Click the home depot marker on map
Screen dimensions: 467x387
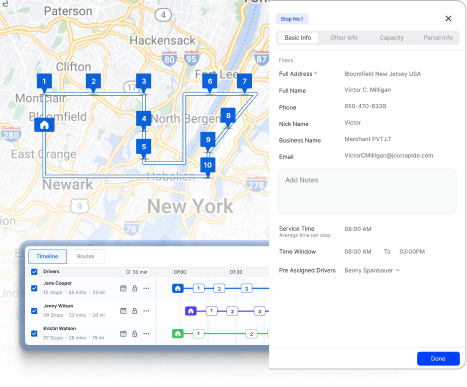pos(44,125)
